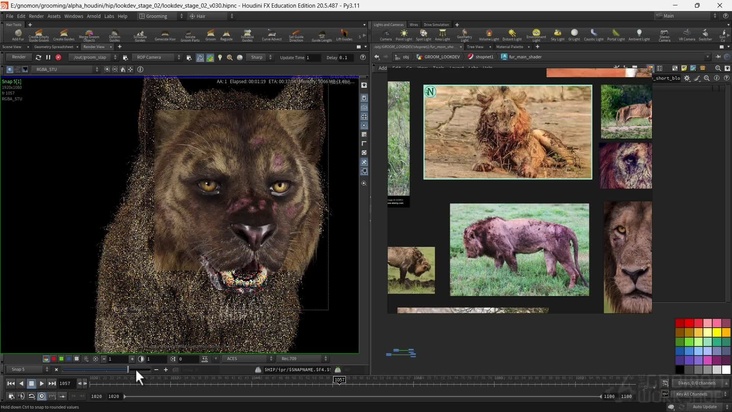This screenshot has width=732, height=412.
Task: Open the ACES color space dropdown
Action: tap(247, 359)
